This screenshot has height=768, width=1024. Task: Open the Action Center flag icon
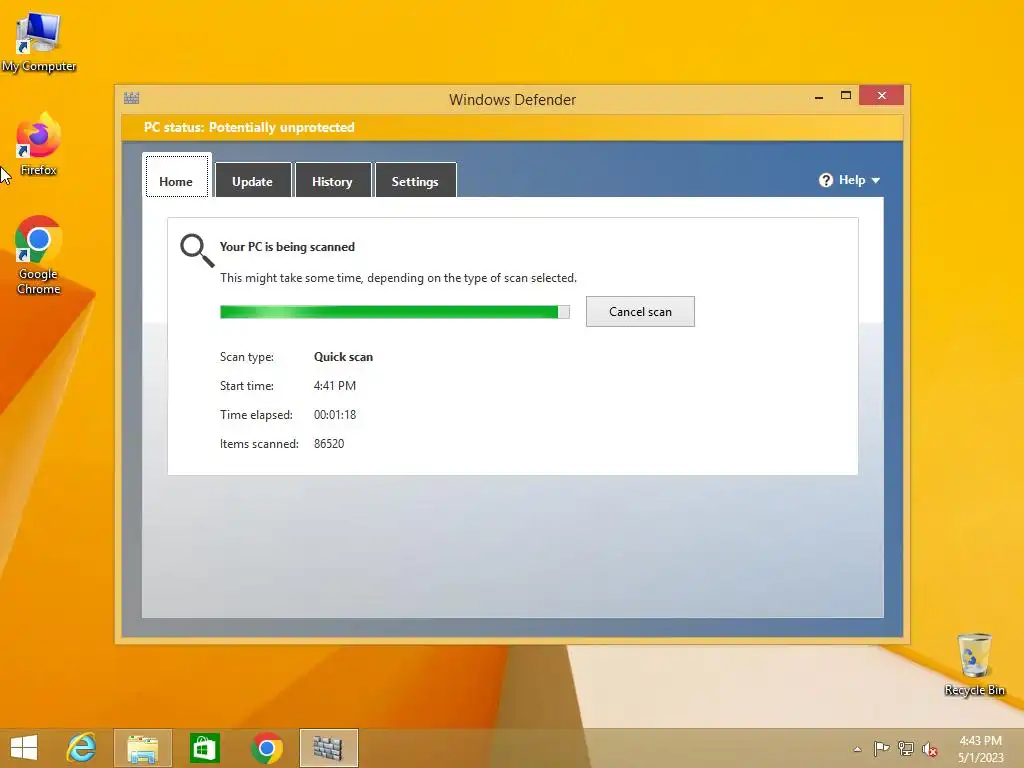881,748
